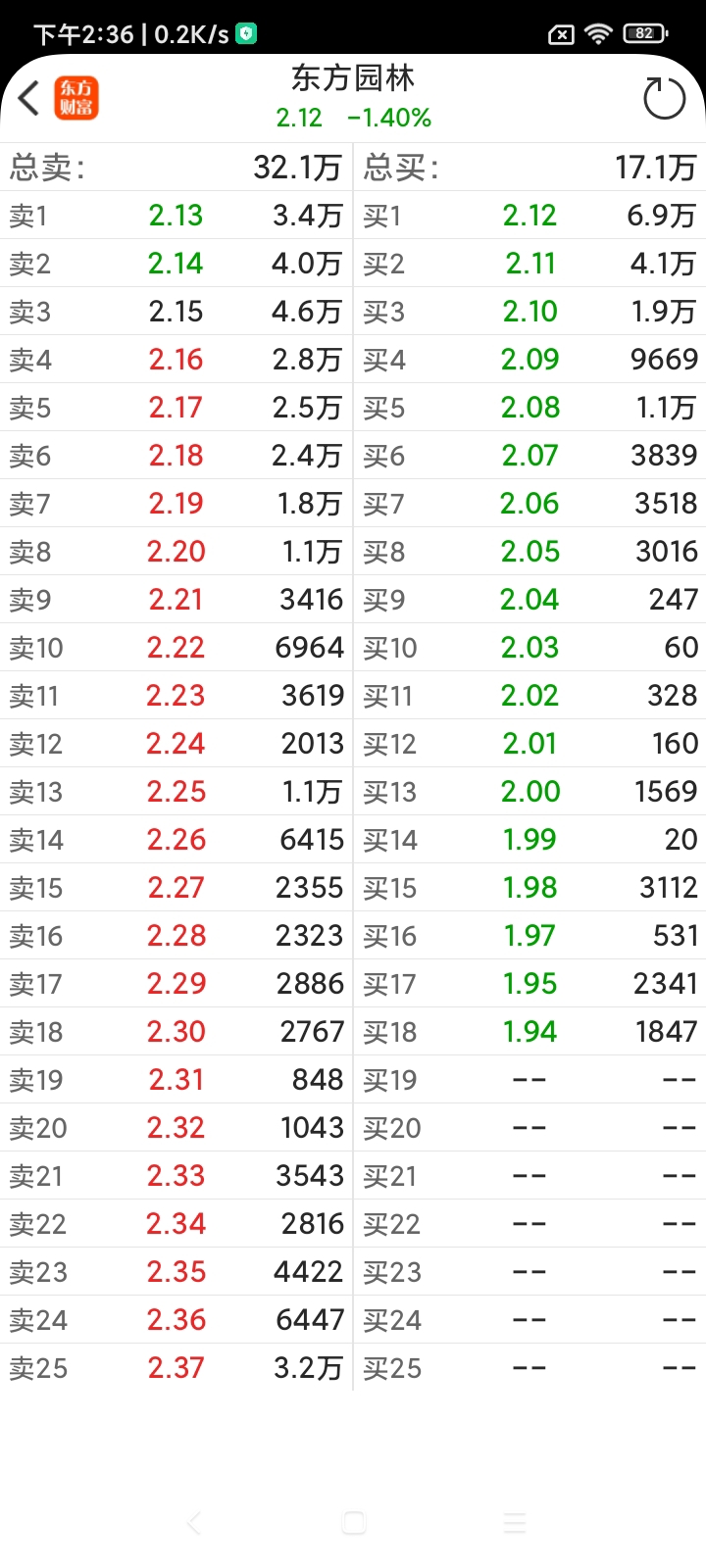Tap the battery indicator in the status bar
The width and height of the screenshot is (706, 1568).
pyautogui.click(x=645, y=34)
